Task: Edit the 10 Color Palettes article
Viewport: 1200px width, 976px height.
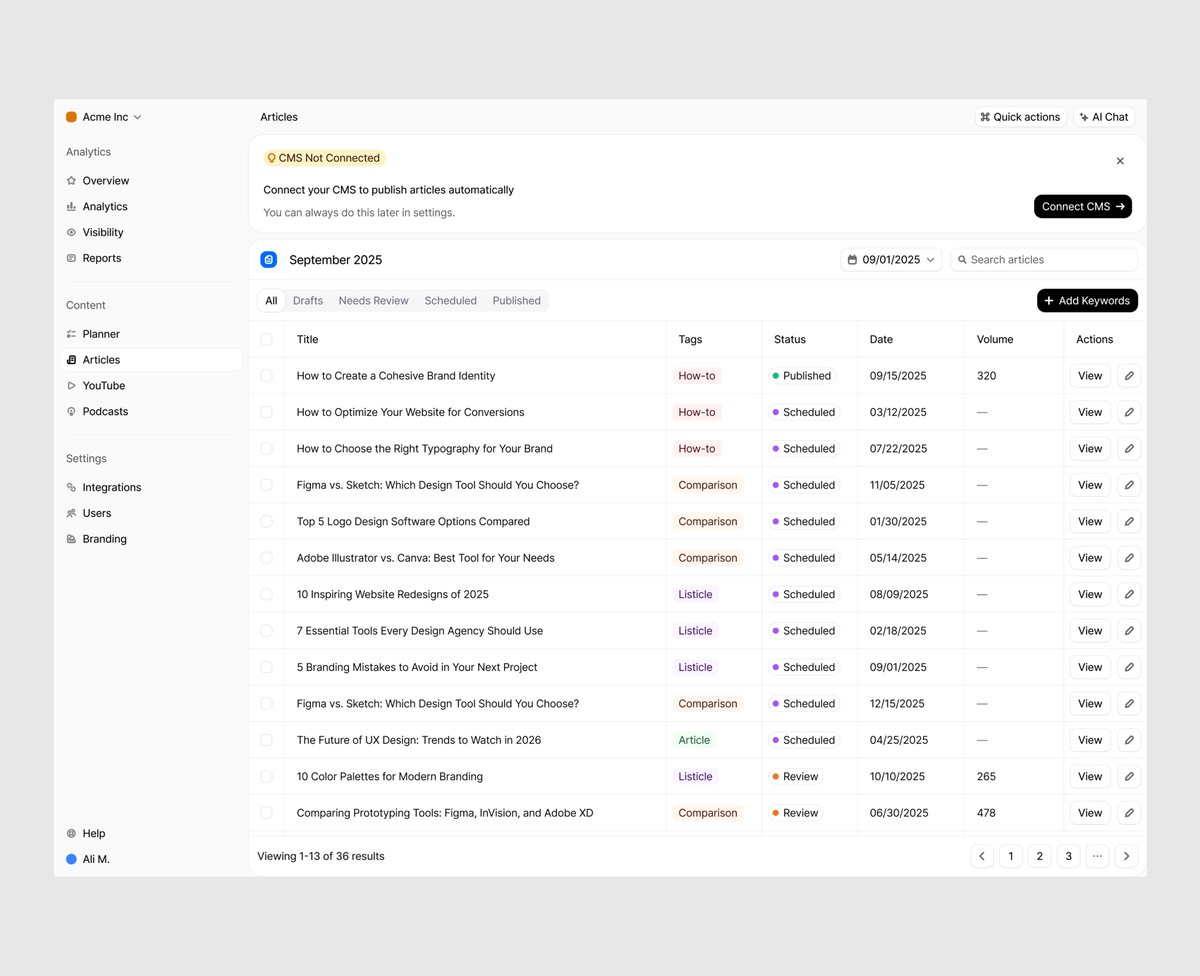Action: (x=1129, y=776)
